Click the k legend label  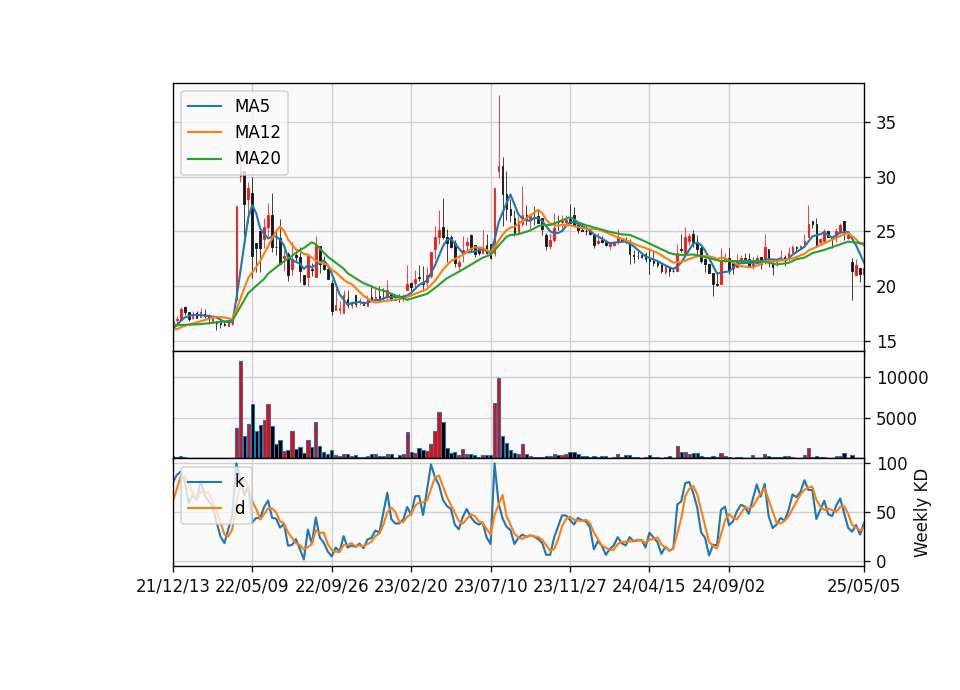[x=239, y=481]
